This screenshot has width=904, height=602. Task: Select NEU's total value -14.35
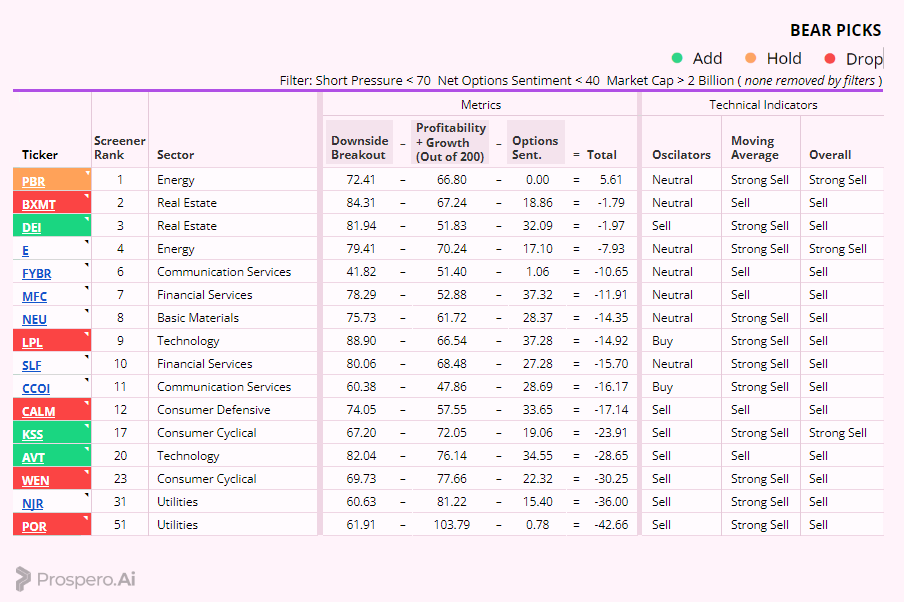[611, 318]
